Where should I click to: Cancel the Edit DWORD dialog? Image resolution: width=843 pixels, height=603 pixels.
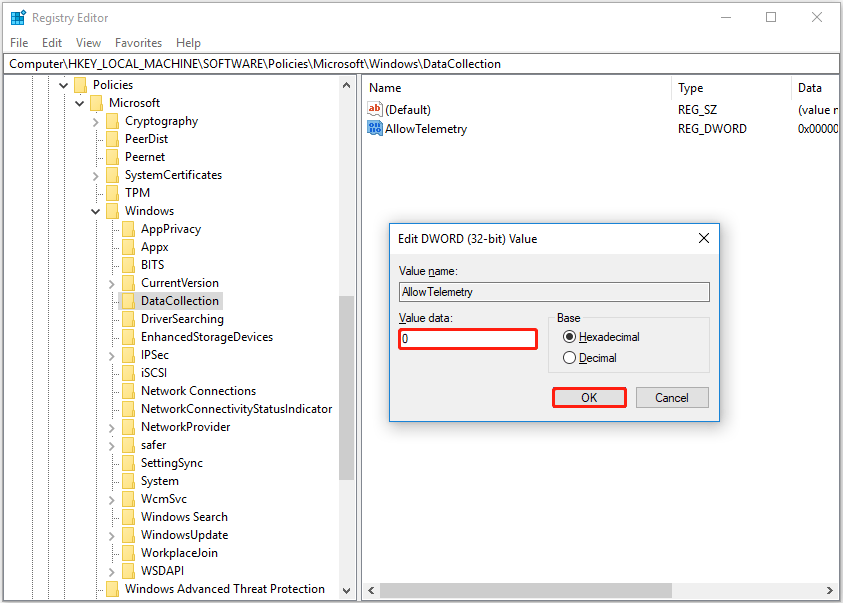[x=672, y=397]
